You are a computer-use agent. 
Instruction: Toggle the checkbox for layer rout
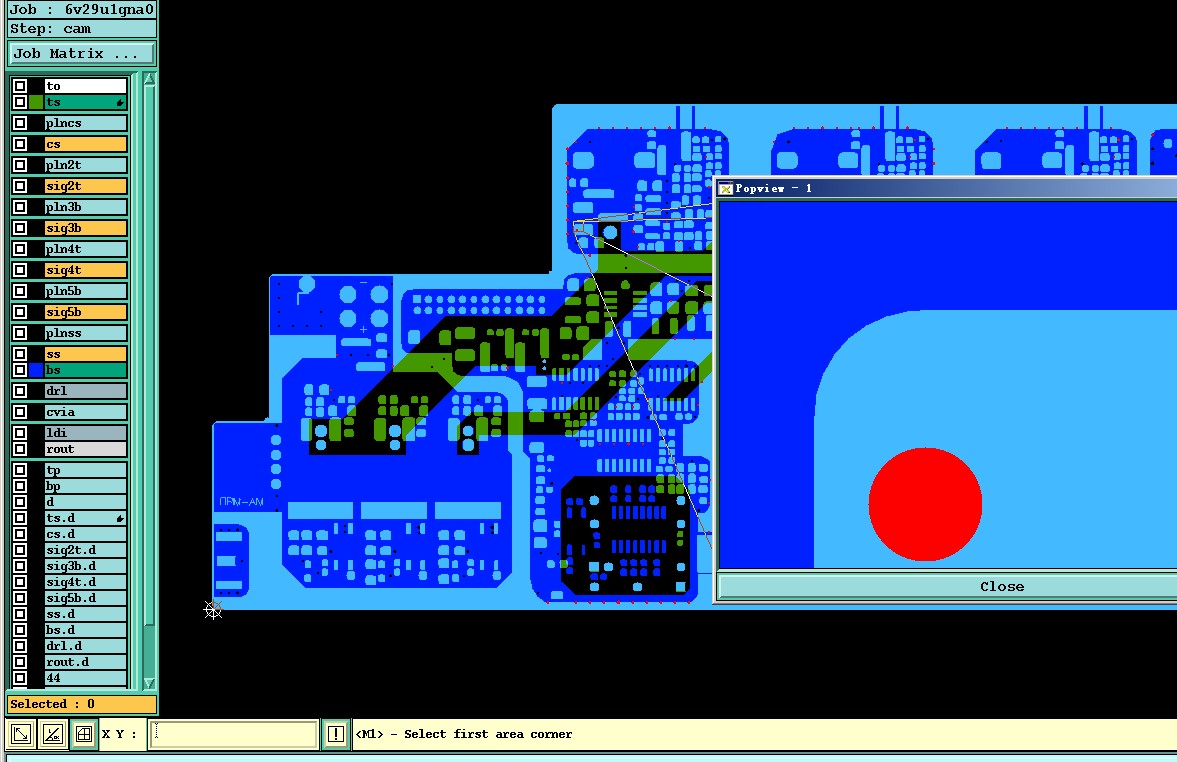pyautogui.click(x=20, y=449)
